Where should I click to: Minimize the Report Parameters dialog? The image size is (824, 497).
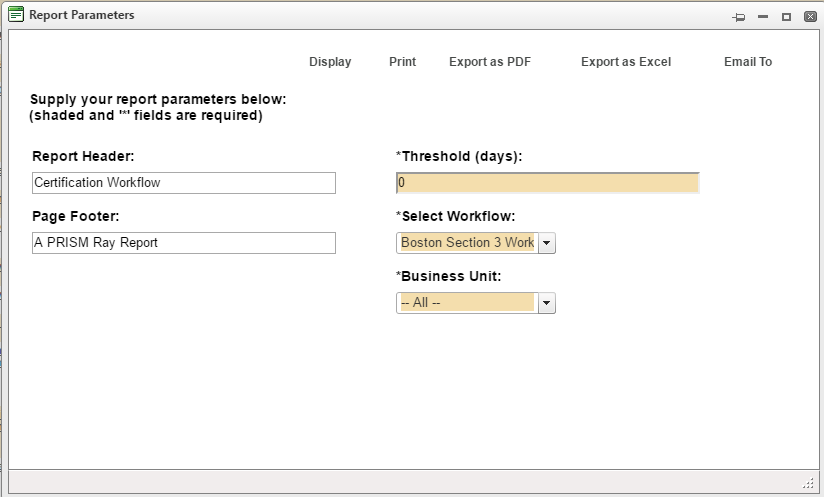coord(763,17)
